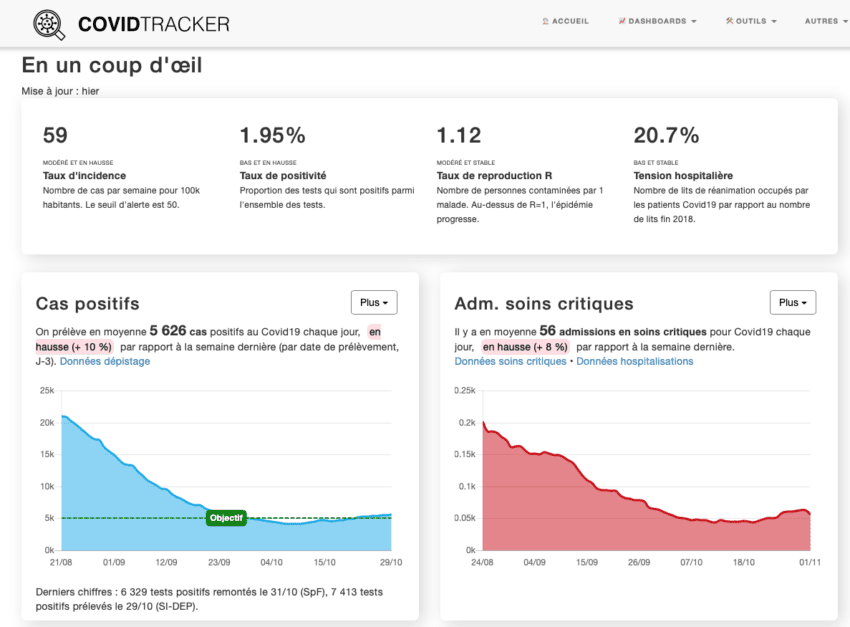Image resolution: width=850 pixels, height=627 pixels.
Task: Click the 'En un coup d'œil' page heading
Action: tap(112, 65)
